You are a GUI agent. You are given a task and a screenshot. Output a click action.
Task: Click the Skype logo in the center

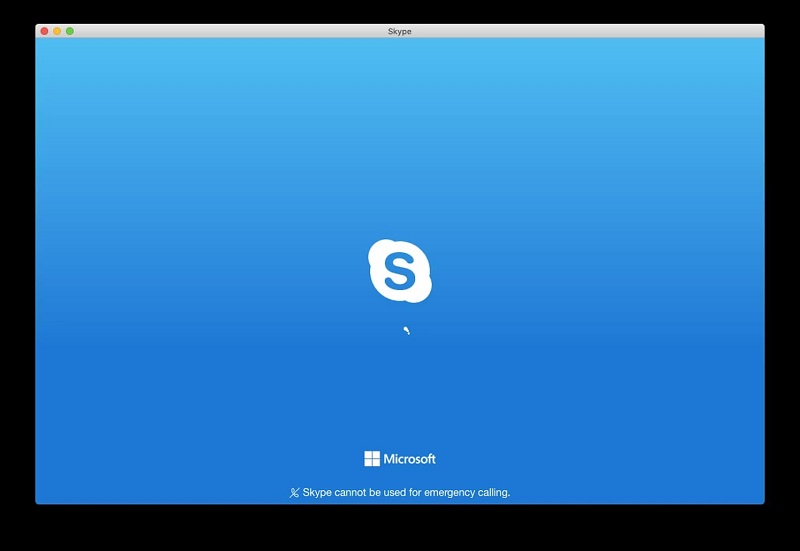[400, 271]
